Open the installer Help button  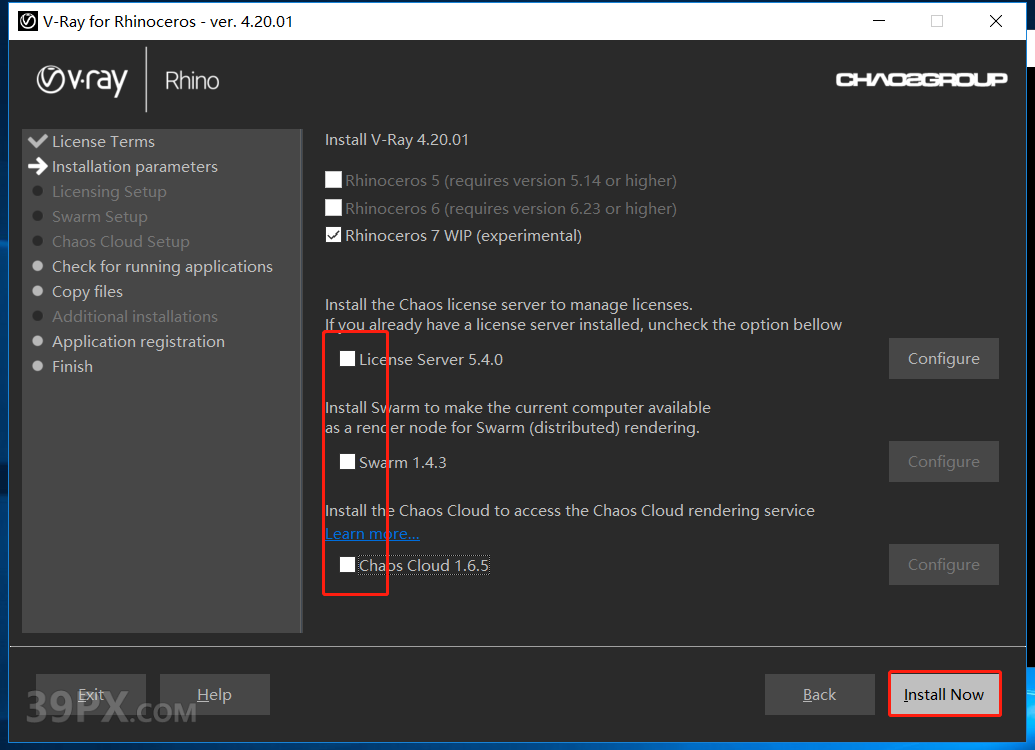[x=214, y=695]
